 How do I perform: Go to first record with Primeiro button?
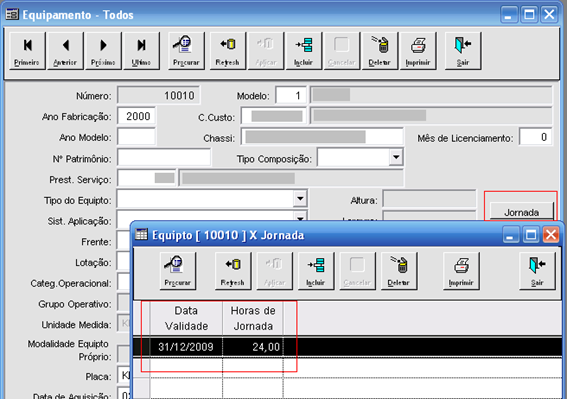(x=27, y=51)
